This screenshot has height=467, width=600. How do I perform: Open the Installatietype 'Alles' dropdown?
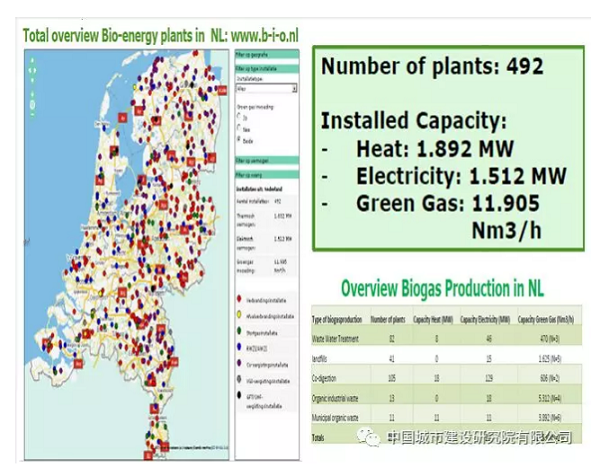[x=265, y=87]
